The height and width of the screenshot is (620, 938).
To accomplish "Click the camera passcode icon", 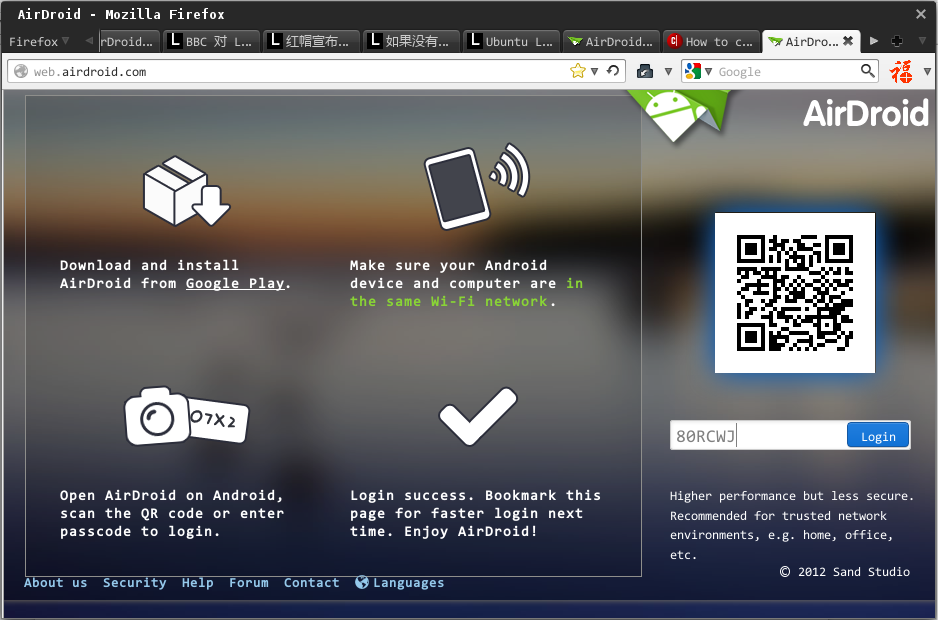I will click(186, 416).
